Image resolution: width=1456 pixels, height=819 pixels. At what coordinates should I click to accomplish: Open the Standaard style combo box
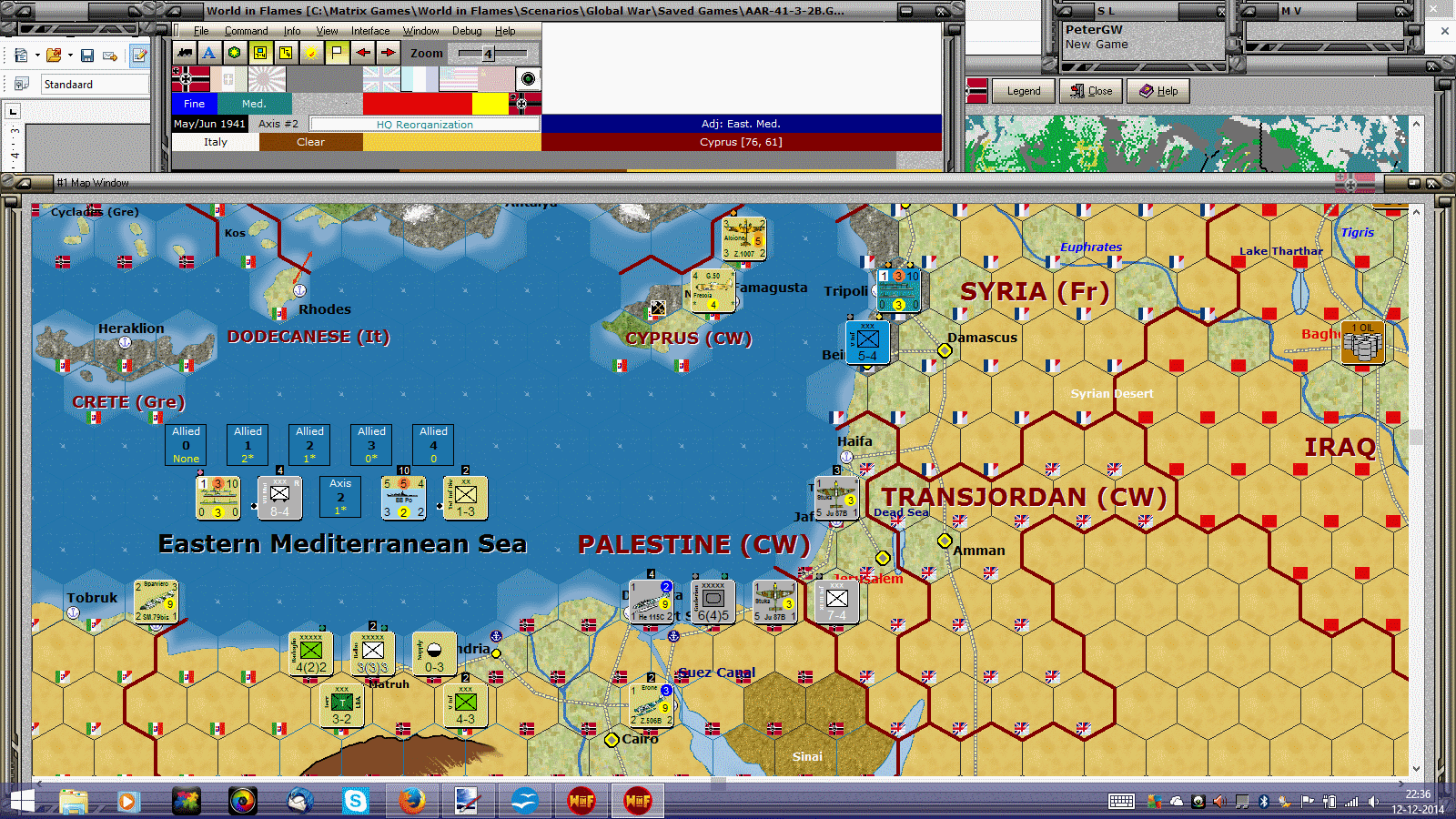coord(95,85)
